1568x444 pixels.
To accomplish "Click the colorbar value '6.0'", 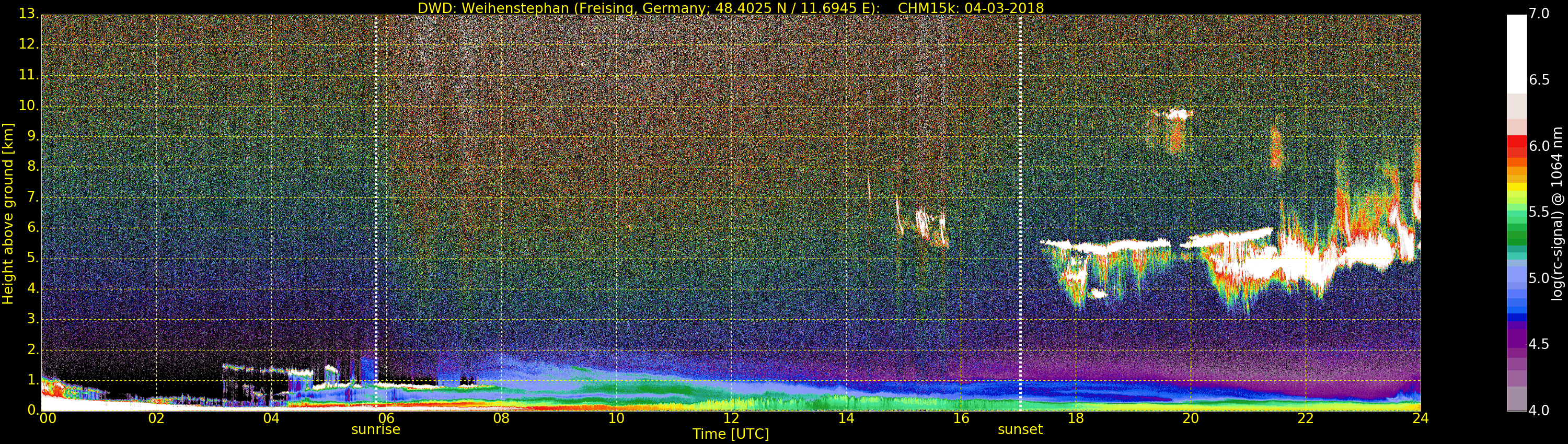I will point(1539,146).
